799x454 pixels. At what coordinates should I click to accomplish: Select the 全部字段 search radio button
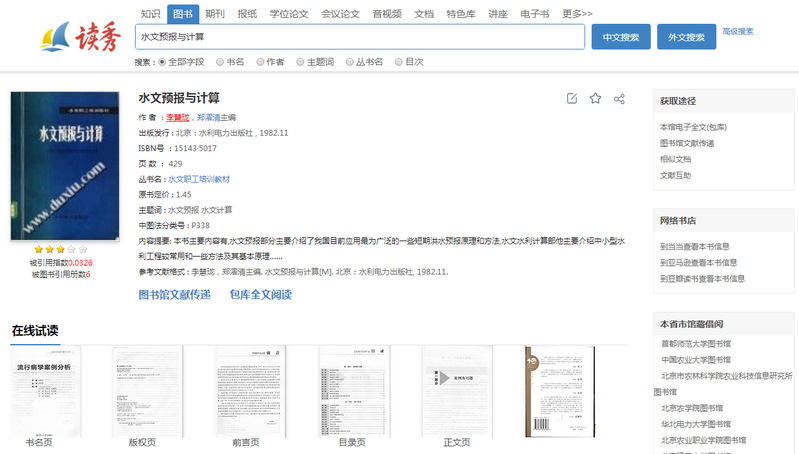tap(163, 62)
